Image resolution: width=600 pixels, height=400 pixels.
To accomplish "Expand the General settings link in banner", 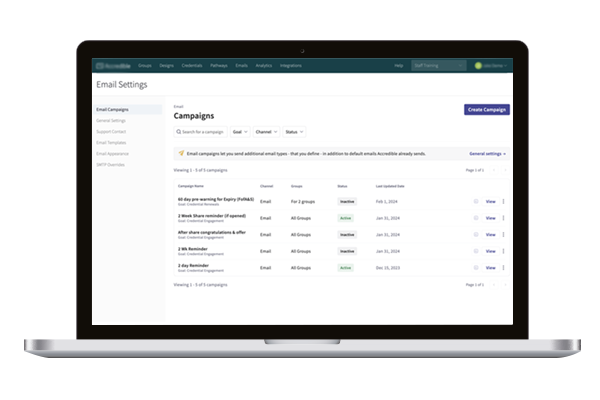I will (487, 154).
